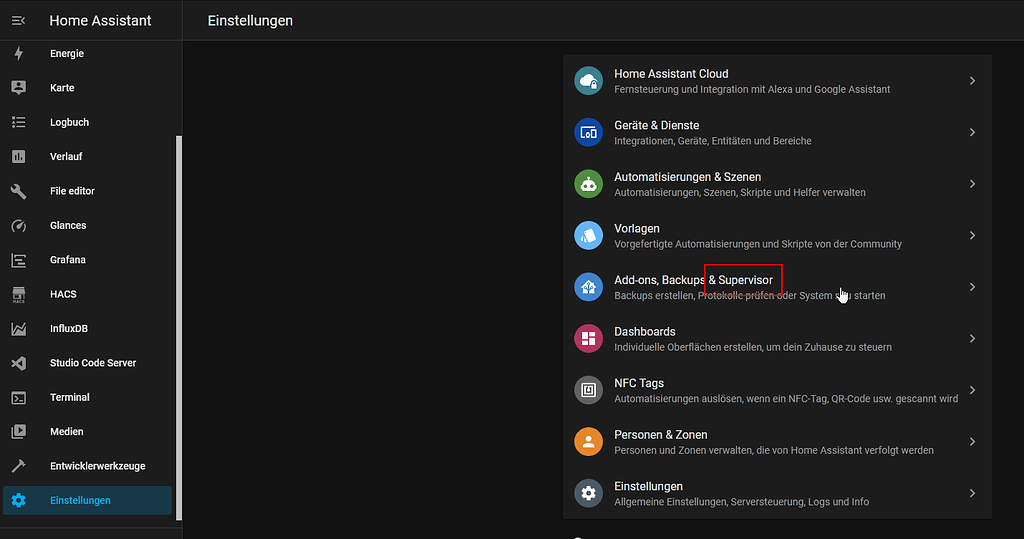Click the Logbuch list icon

coord(18,122)
